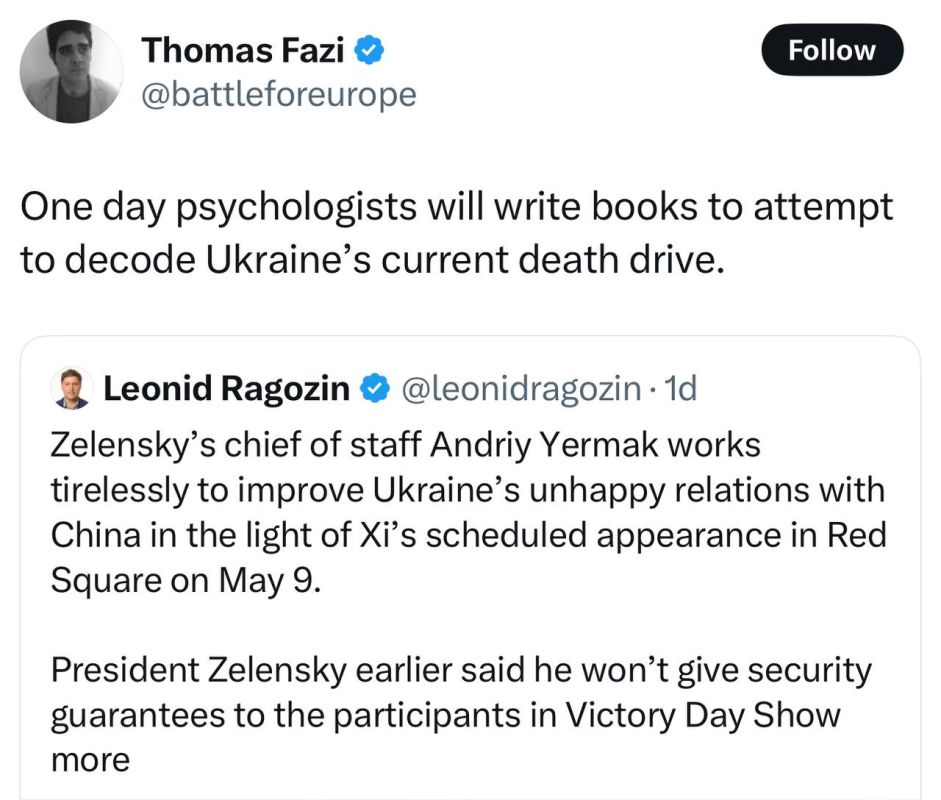Open Thomas Fazi's profile picture

pos(72,72)
